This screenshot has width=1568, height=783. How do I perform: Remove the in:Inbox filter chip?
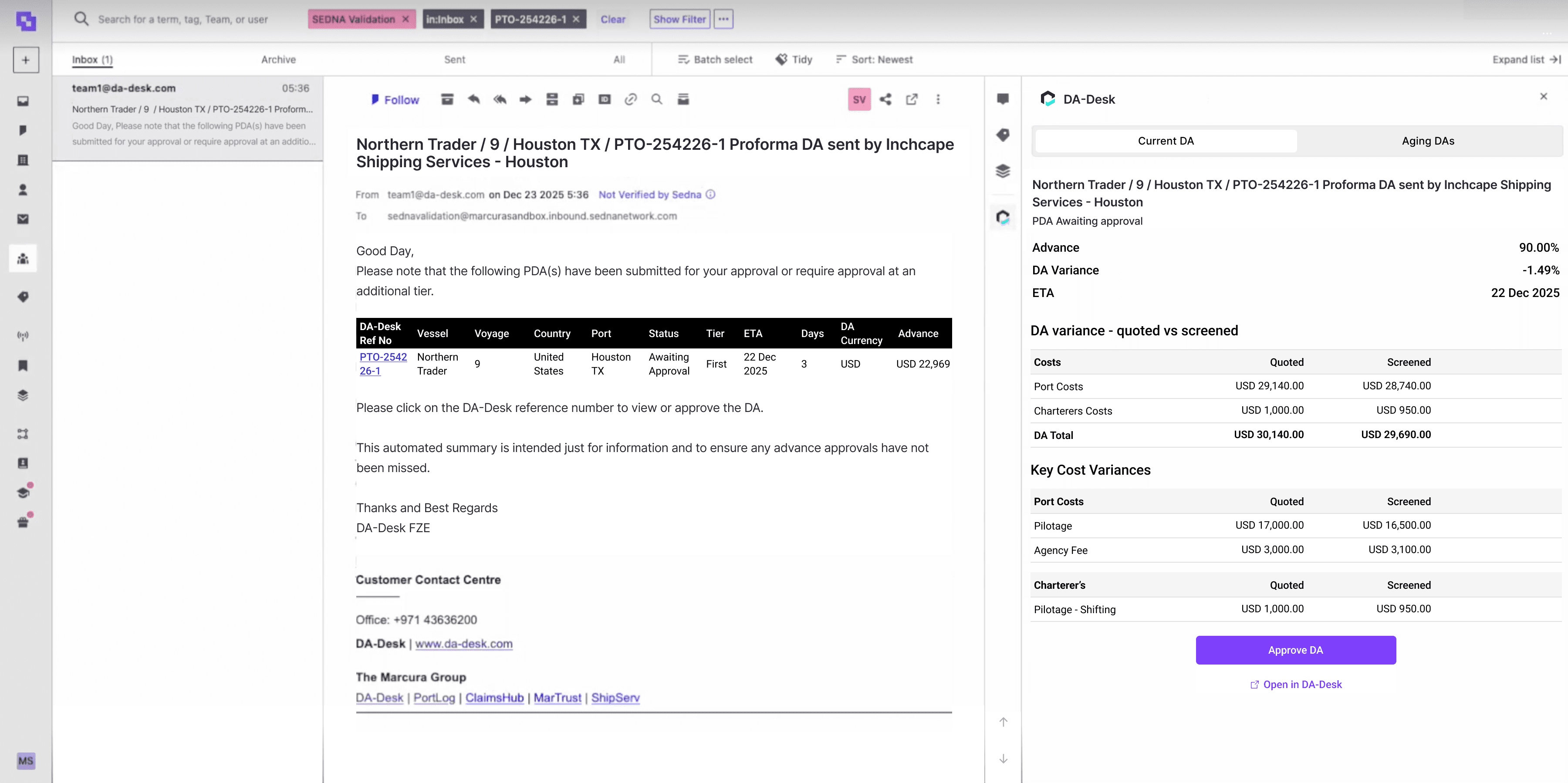(473, 20)
